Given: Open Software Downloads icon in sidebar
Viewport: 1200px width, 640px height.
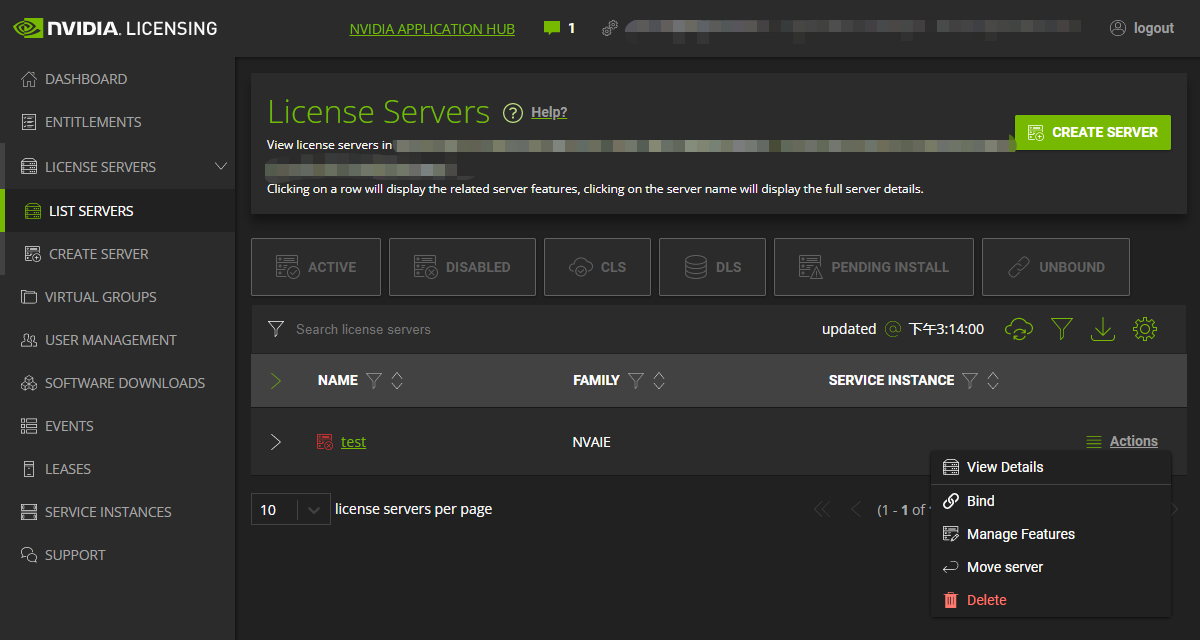Looking at the screenshot, I should click(28, 383).
